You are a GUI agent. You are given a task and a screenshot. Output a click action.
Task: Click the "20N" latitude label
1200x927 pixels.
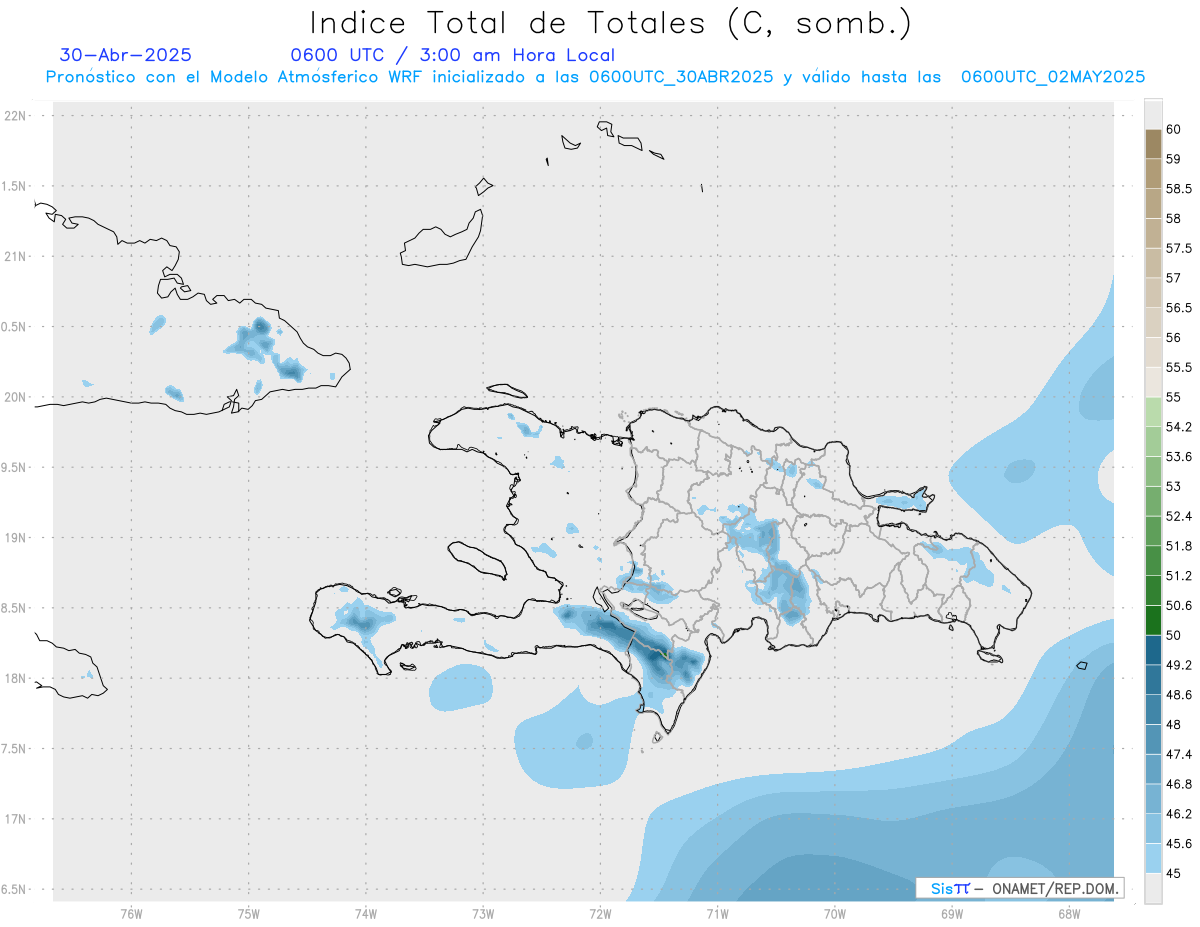pyautogui.click(x=17, y=397)
